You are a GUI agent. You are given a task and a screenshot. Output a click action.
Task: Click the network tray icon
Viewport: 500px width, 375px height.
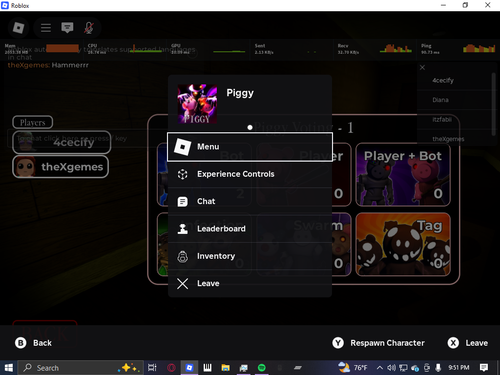point(403,368)
